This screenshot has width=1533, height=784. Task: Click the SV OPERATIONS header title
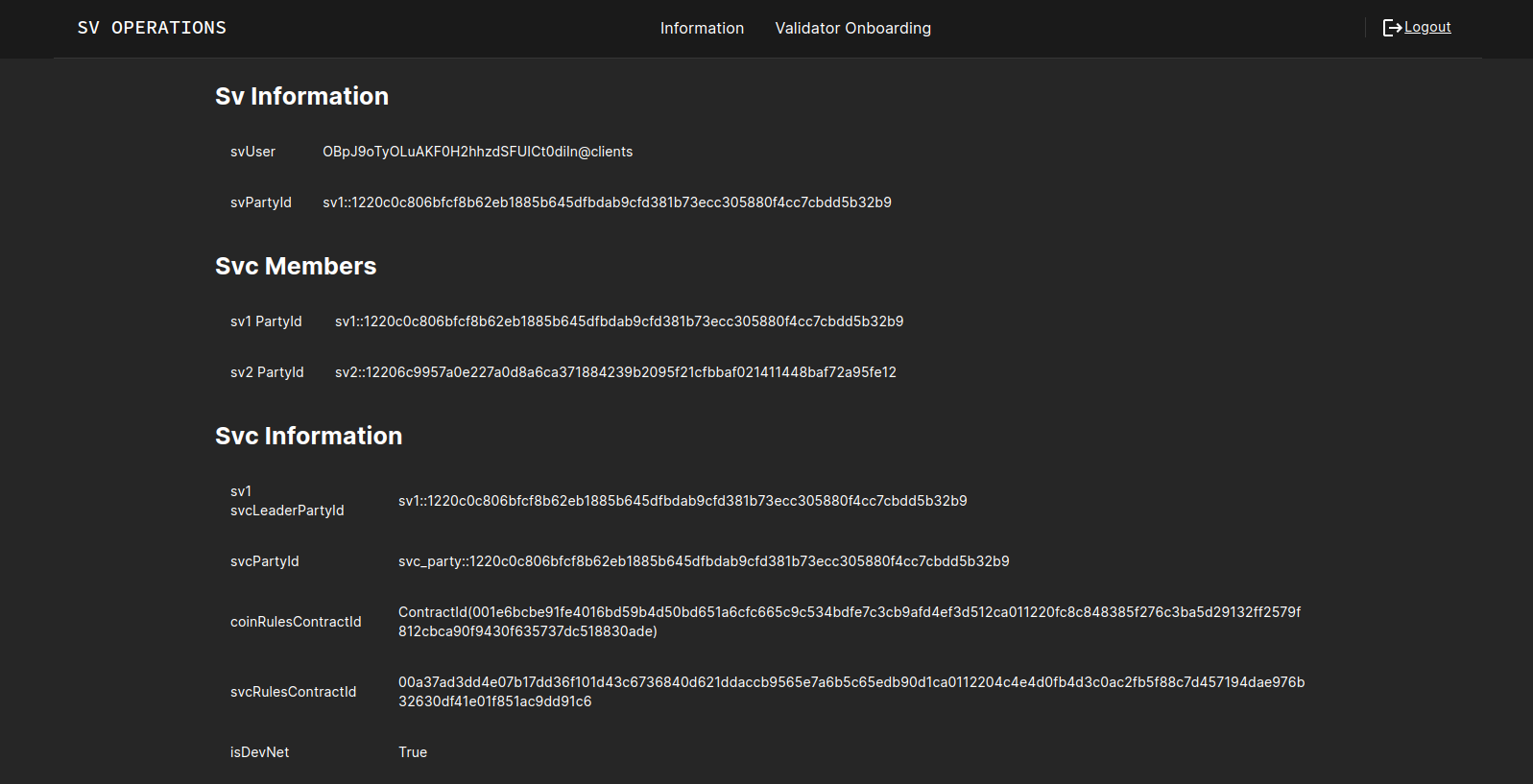152,28
